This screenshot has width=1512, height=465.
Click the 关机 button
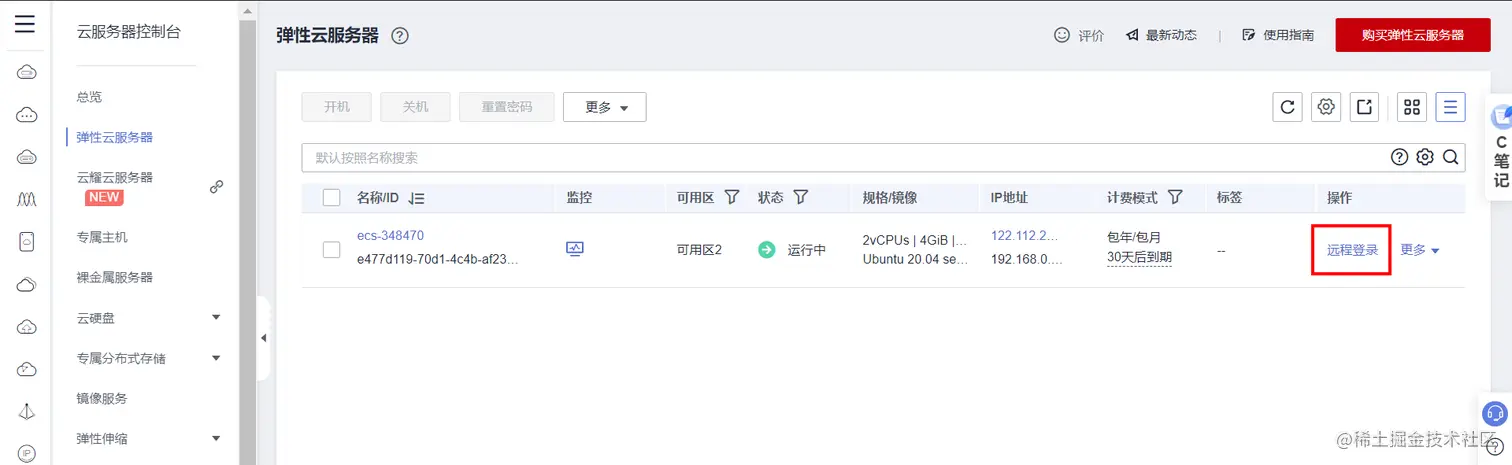[416, 107]
